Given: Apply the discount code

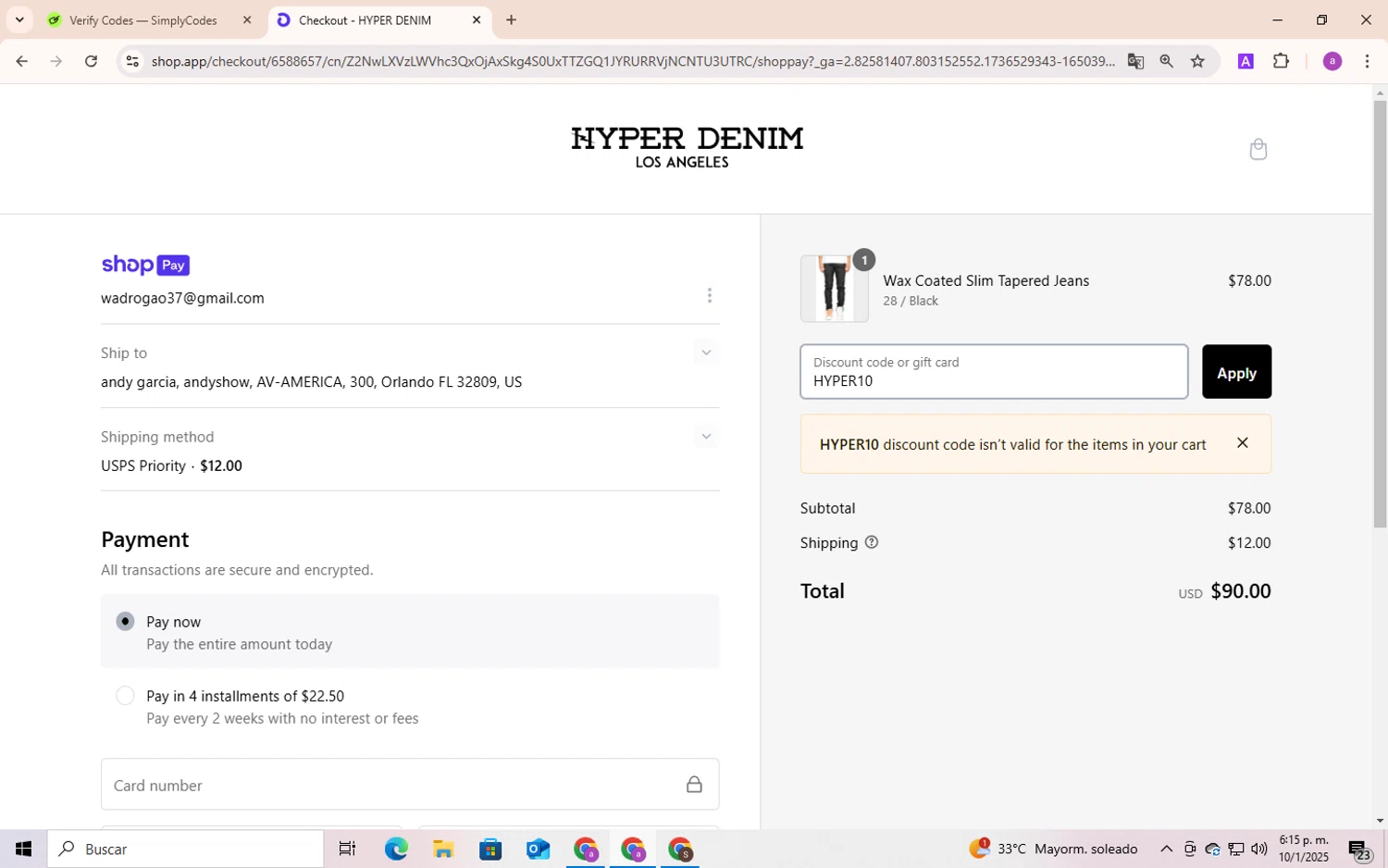Looking at the screenshot, I should (1236, 372).
